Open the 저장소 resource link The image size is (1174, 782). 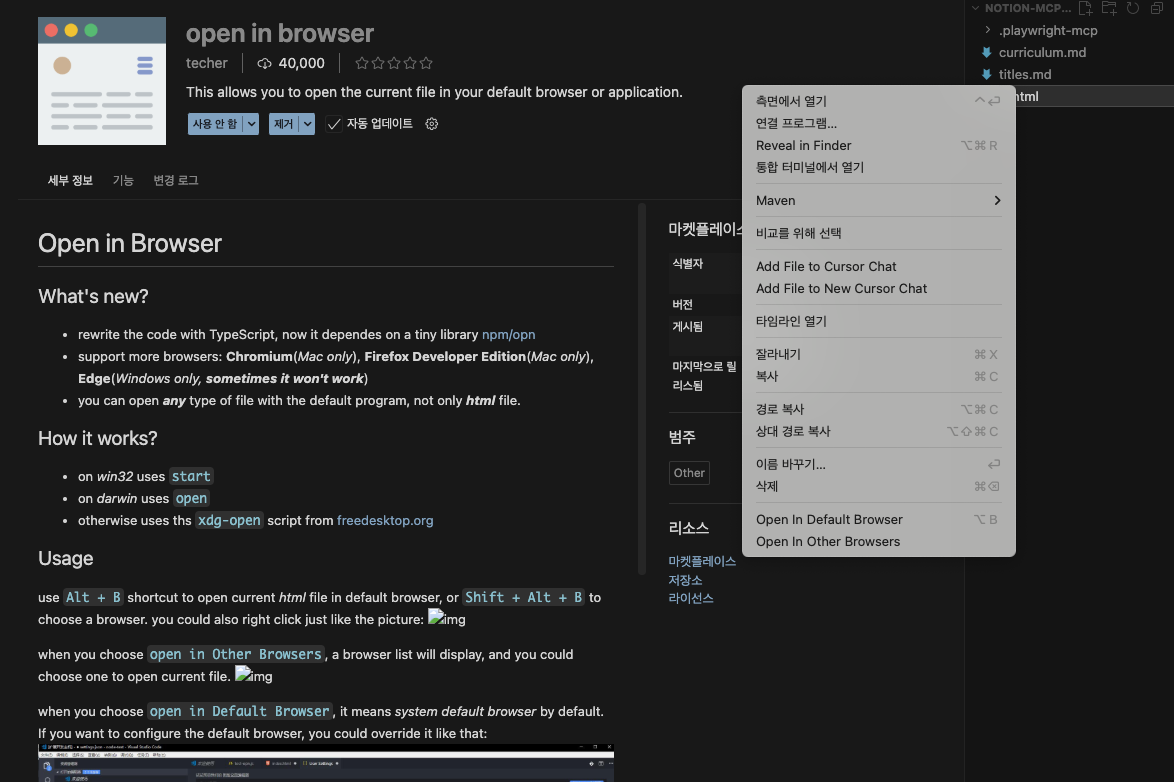pyautogui.click(x=685, y=580)
